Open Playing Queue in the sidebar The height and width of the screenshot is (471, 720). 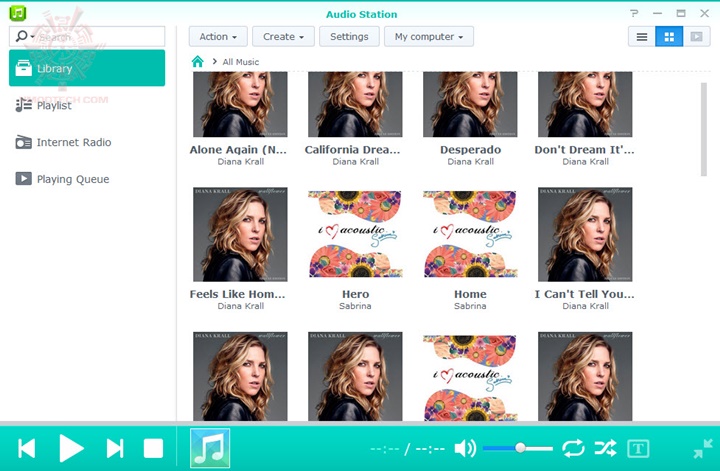tap(87, 179)
